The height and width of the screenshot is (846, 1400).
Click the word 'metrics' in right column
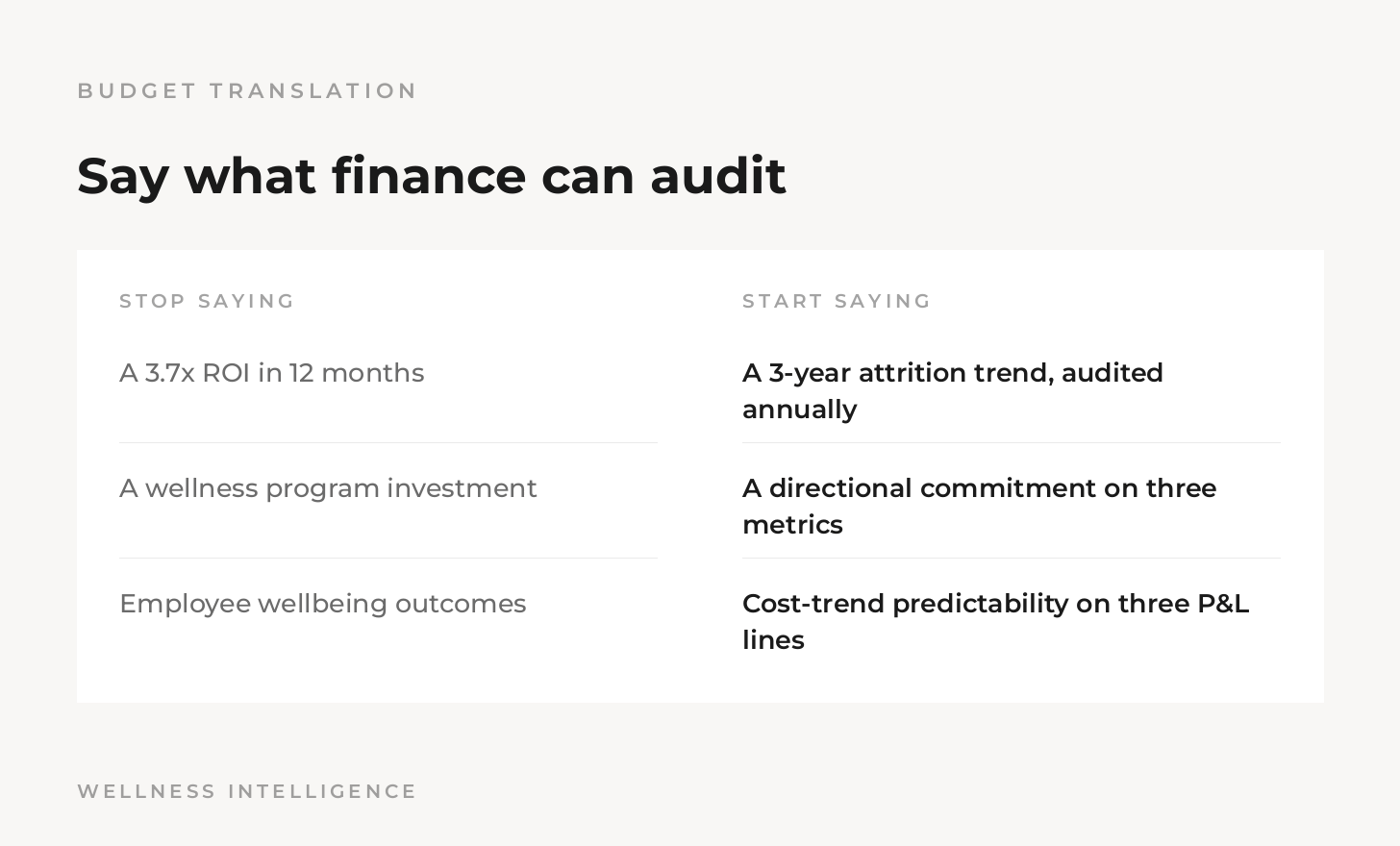[x=792, y=525]
